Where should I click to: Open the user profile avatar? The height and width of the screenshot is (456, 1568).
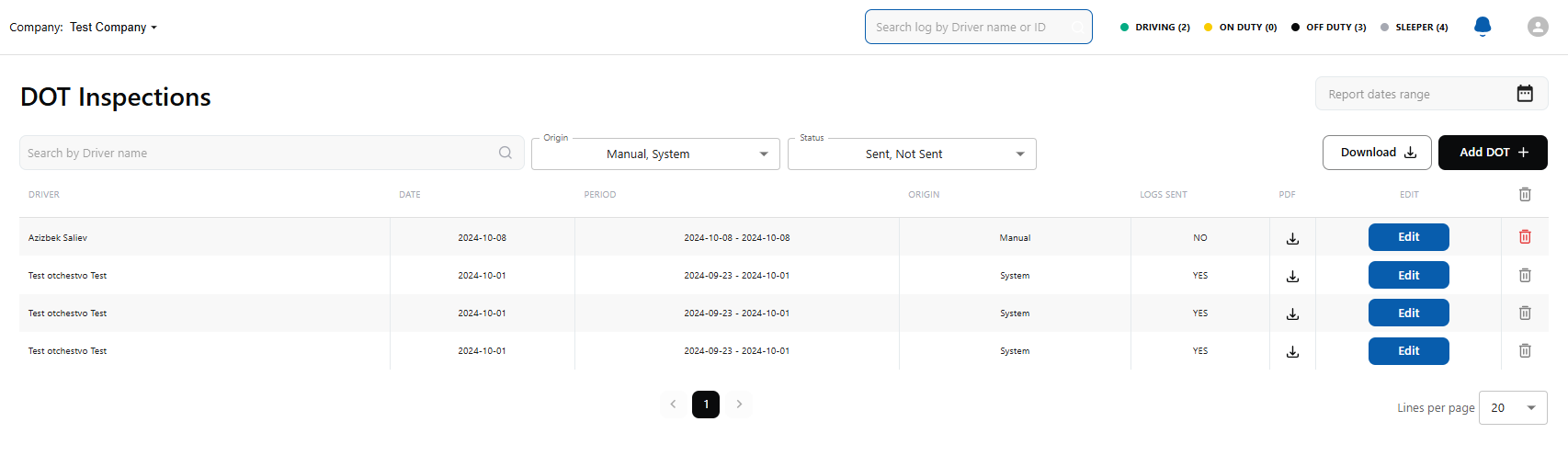[x=1538, y=27]
